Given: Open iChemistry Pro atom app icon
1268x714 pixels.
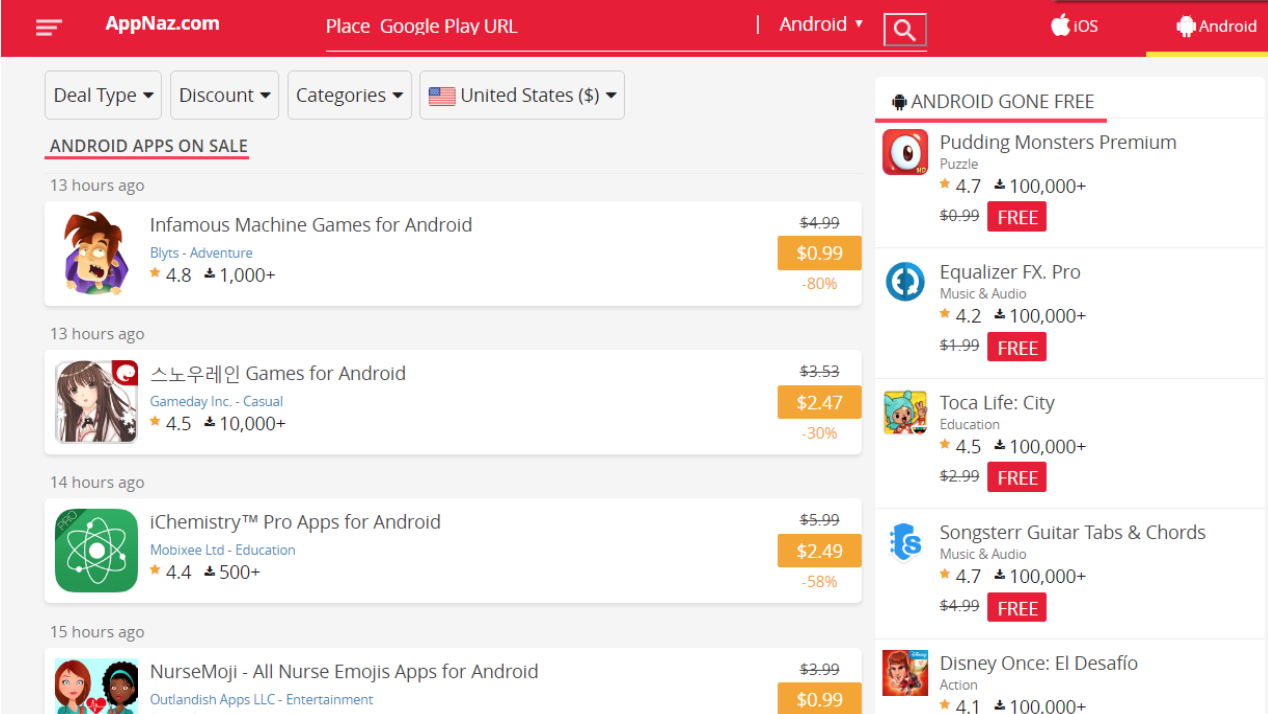Looking at the screenshot, I should pos(96,550).
